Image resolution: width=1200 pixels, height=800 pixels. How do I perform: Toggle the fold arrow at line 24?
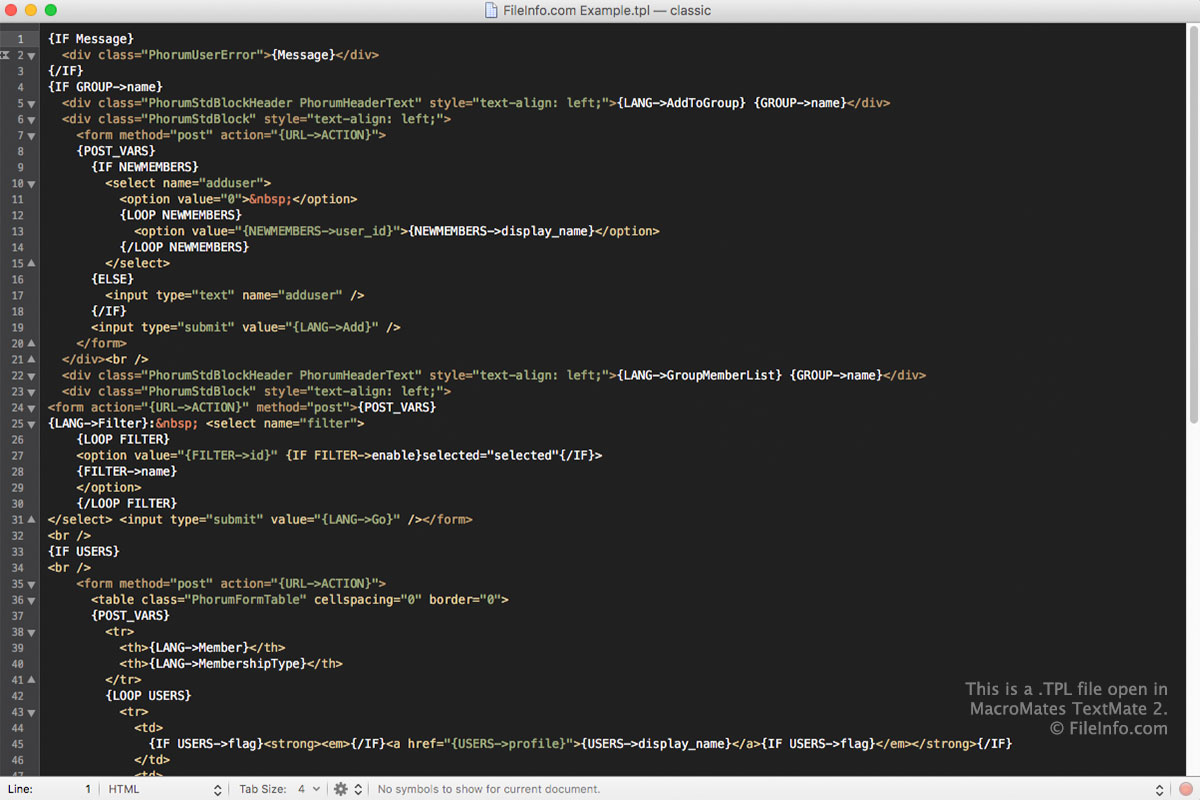click(31, 407)
